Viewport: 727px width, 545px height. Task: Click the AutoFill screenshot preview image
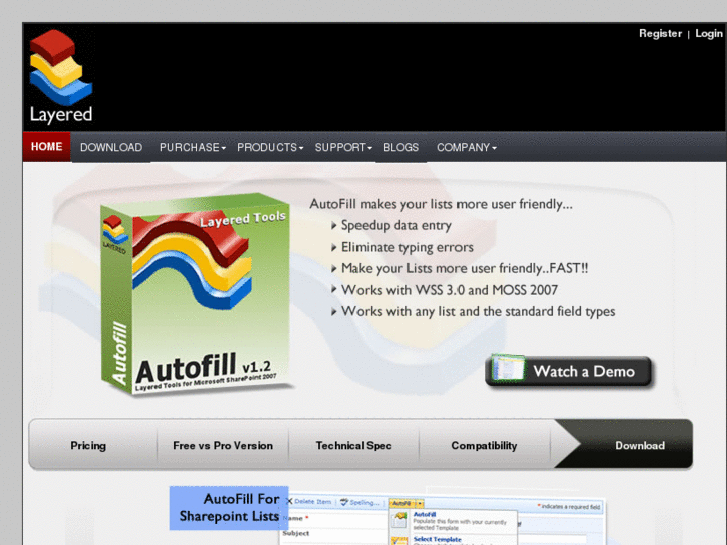[443, 519]
